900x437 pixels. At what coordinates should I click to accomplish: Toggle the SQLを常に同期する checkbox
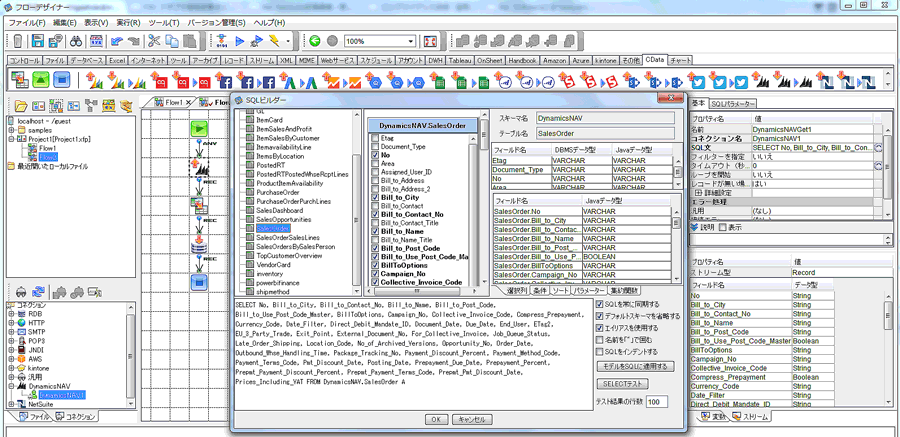[600, 304]
